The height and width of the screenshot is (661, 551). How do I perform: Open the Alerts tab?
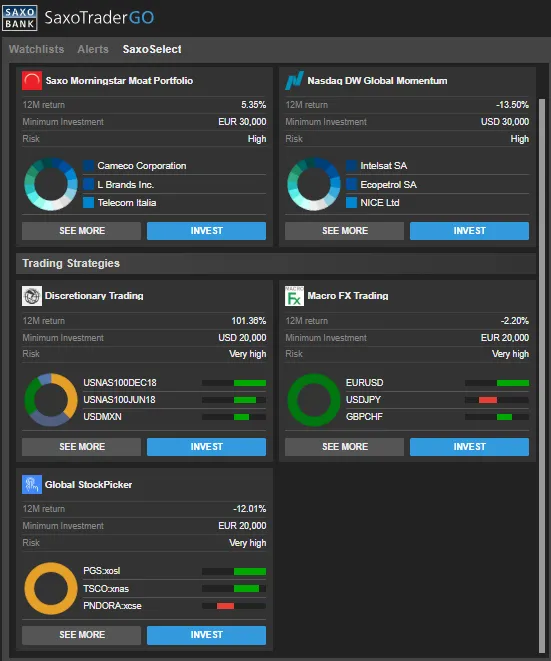click(x=93, y=49)
